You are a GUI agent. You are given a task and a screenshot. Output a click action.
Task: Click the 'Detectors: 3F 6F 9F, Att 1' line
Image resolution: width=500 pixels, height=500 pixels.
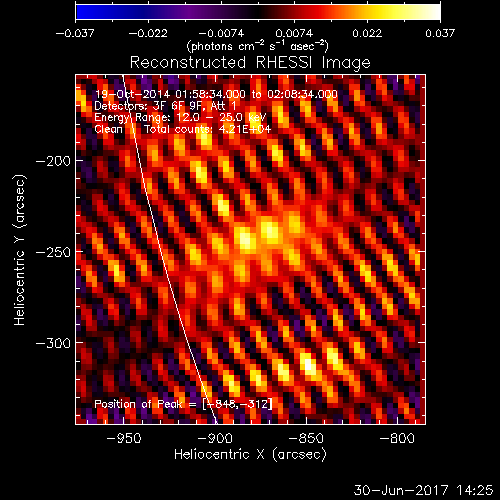[x=165, y=106]
